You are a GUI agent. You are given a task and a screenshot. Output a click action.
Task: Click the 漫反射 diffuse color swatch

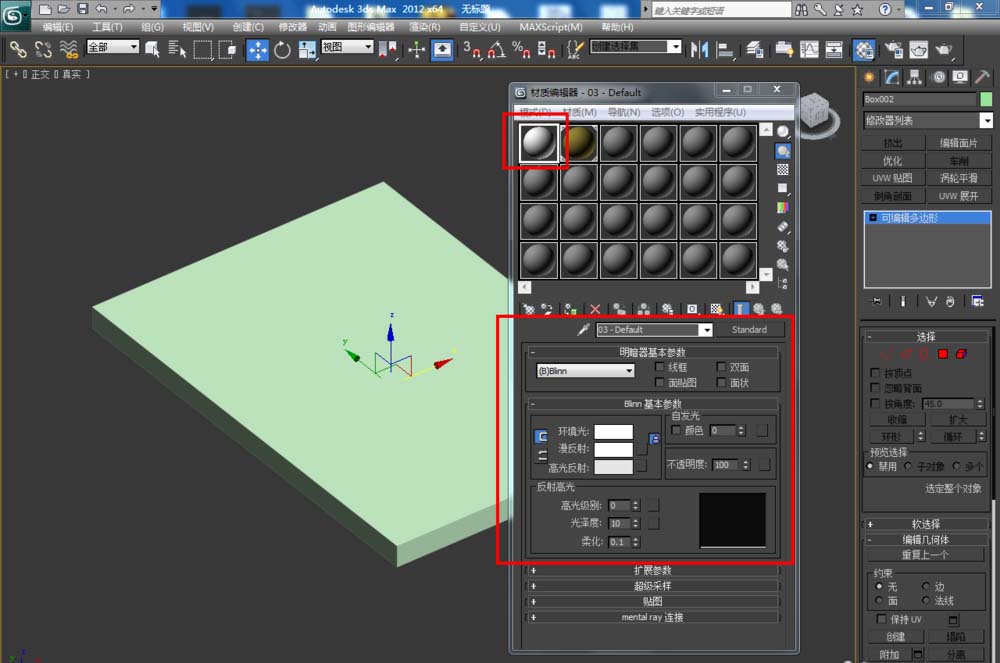(613, 449)
